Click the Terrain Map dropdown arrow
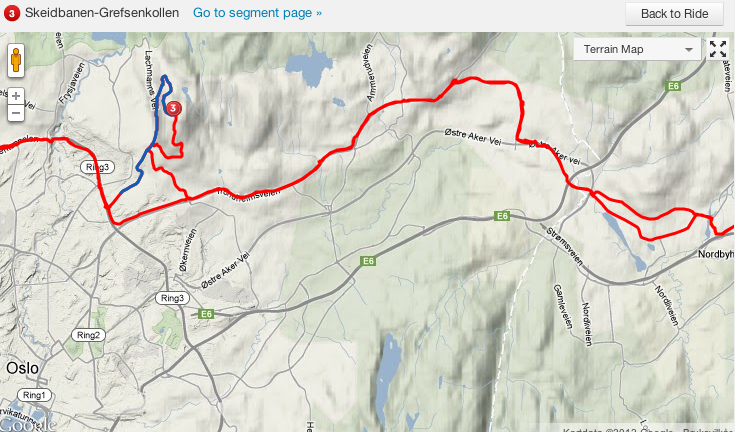Viewport: 744px width, 432px height. click(688, 50)
